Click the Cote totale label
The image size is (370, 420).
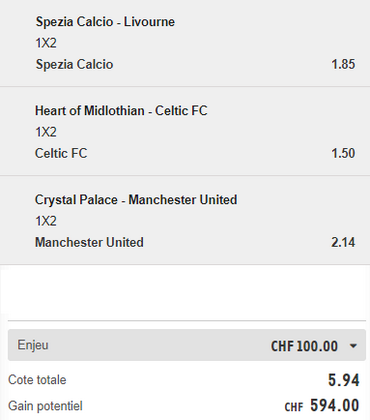[37, 380]
